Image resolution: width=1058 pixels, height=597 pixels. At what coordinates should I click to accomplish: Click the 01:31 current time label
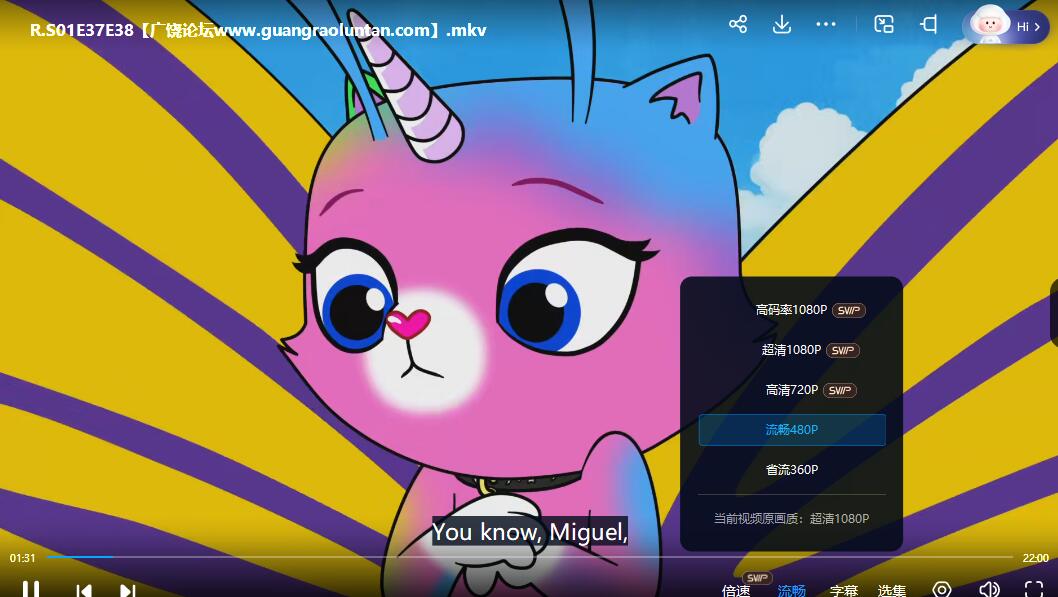[22, 558]
